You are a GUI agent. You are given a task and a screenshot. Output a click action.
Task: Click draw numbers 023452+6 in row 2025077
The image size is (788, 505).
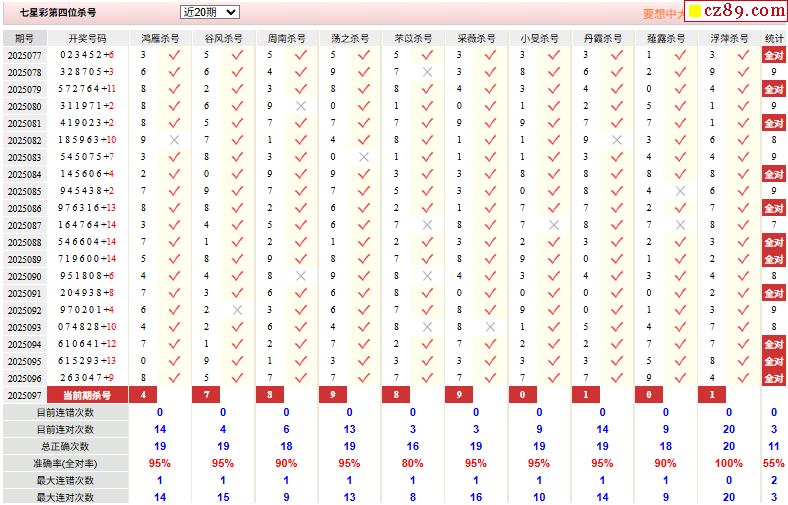(87, 55)
